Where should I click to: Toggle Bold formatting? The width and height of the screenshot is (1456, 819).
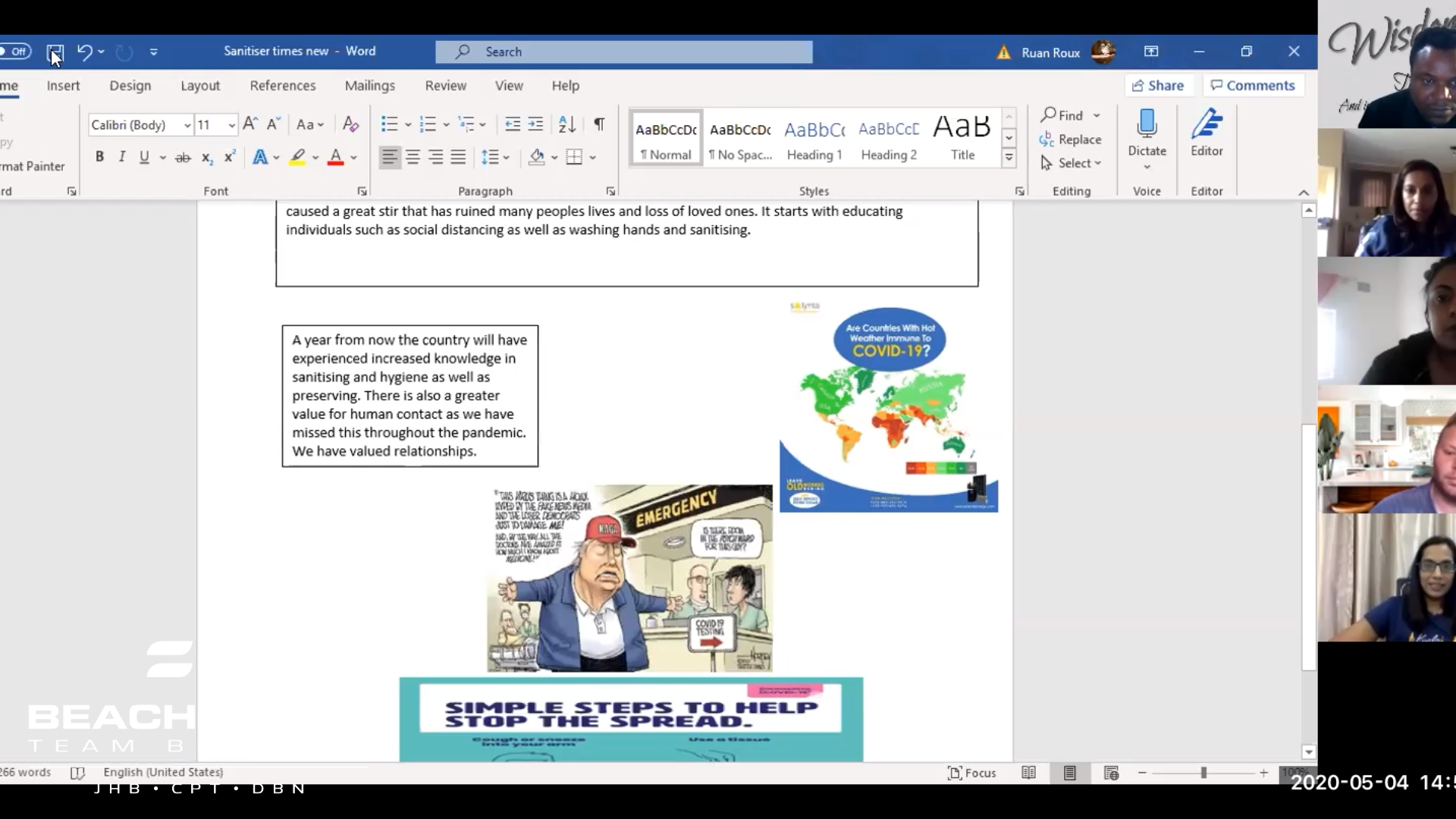[x=99, y=157]
